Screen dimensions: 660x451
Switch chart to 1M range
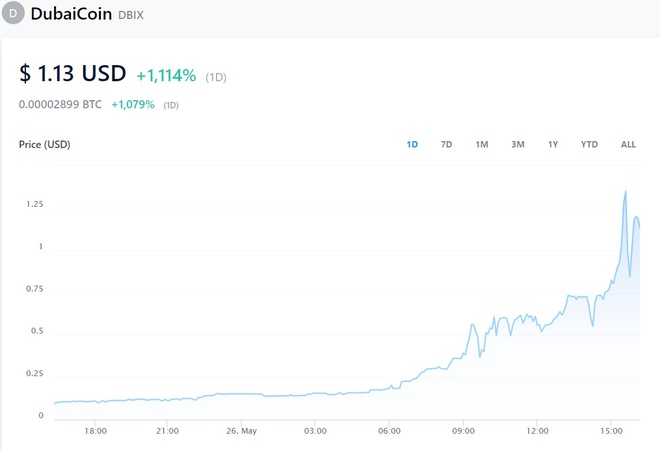tap(482, 144)
